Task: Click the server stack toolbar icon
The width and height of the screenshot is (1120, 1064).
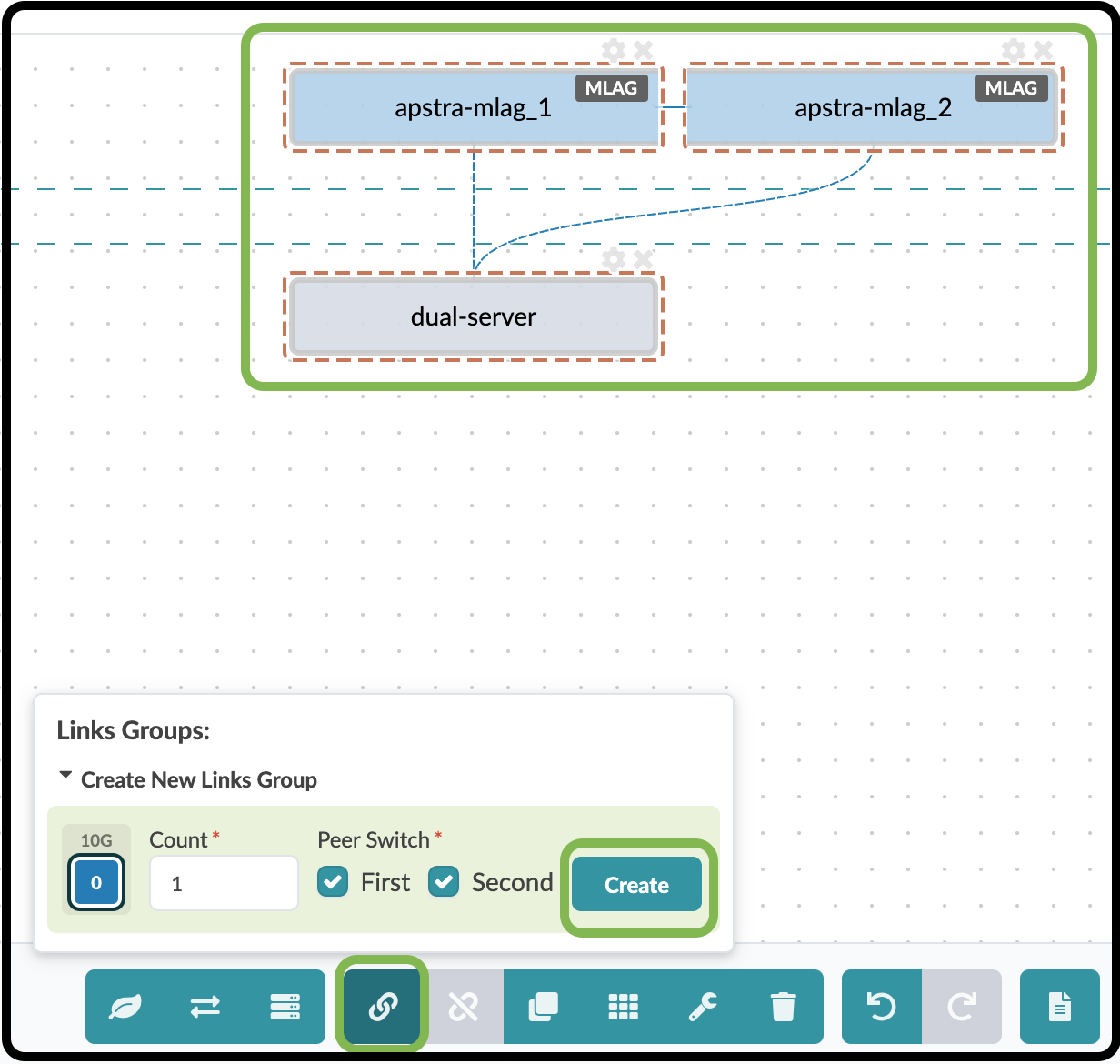Action: tap(285, 1007)
